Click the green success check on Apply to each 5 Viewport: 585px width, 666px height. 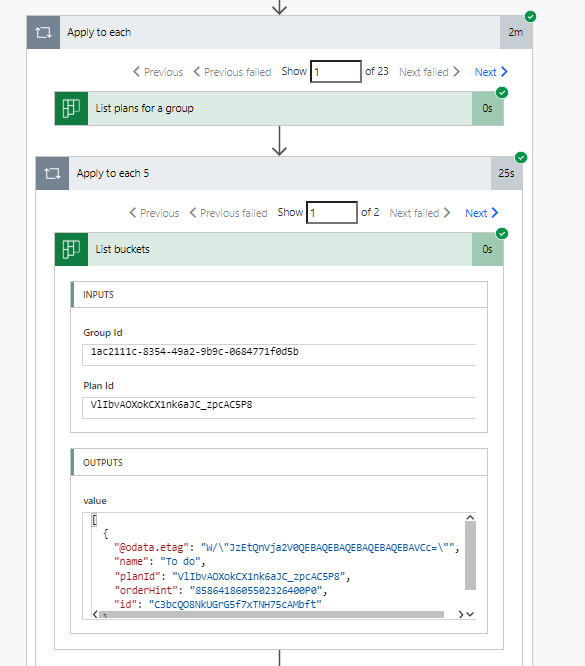(x=521, y=158)
